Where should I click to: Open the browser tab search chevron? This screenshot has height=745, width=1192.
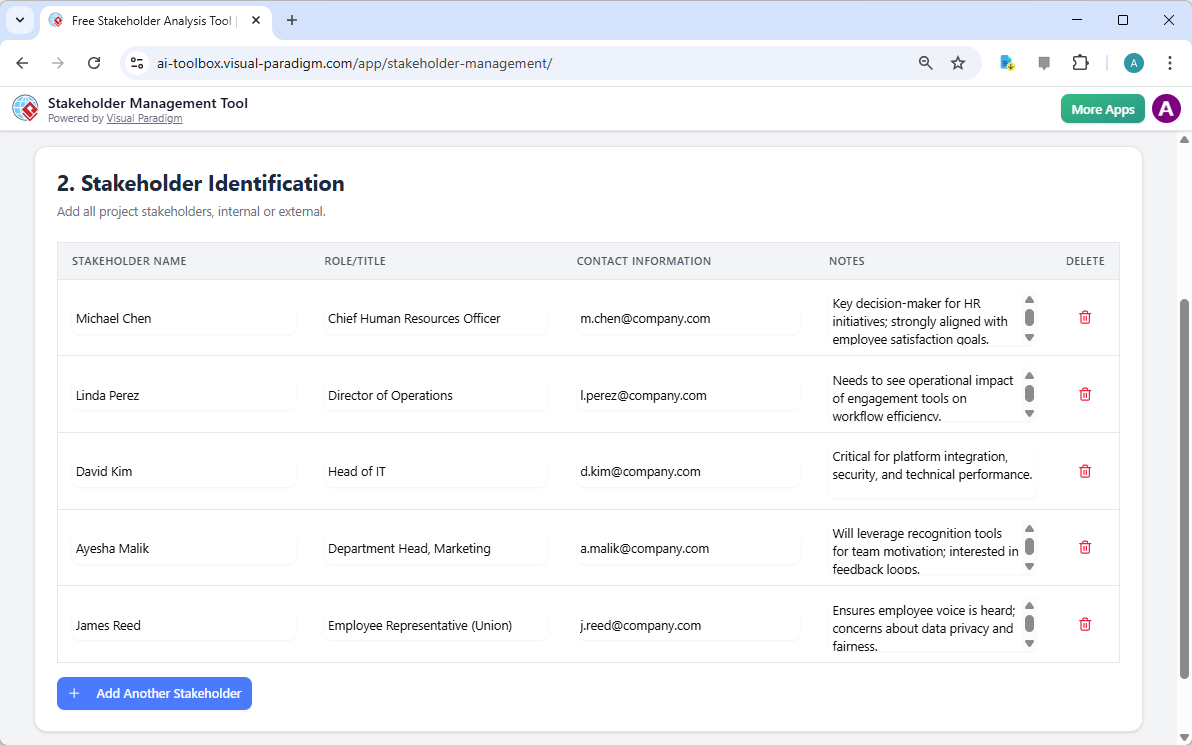coord(20,20)
